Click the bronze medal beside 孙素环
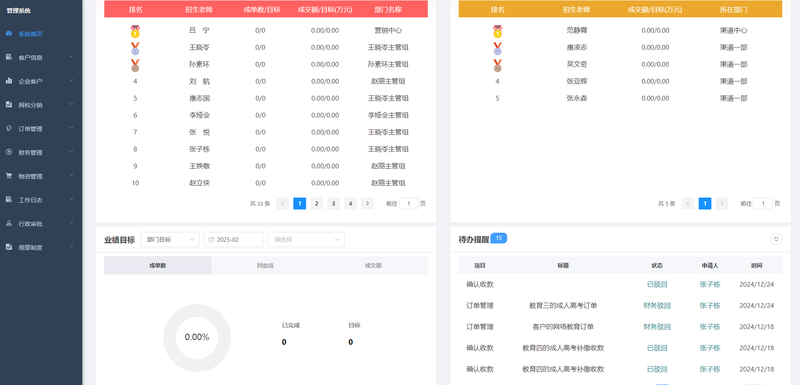This screenshot has height=385, width=800. (x=135, y=65)
